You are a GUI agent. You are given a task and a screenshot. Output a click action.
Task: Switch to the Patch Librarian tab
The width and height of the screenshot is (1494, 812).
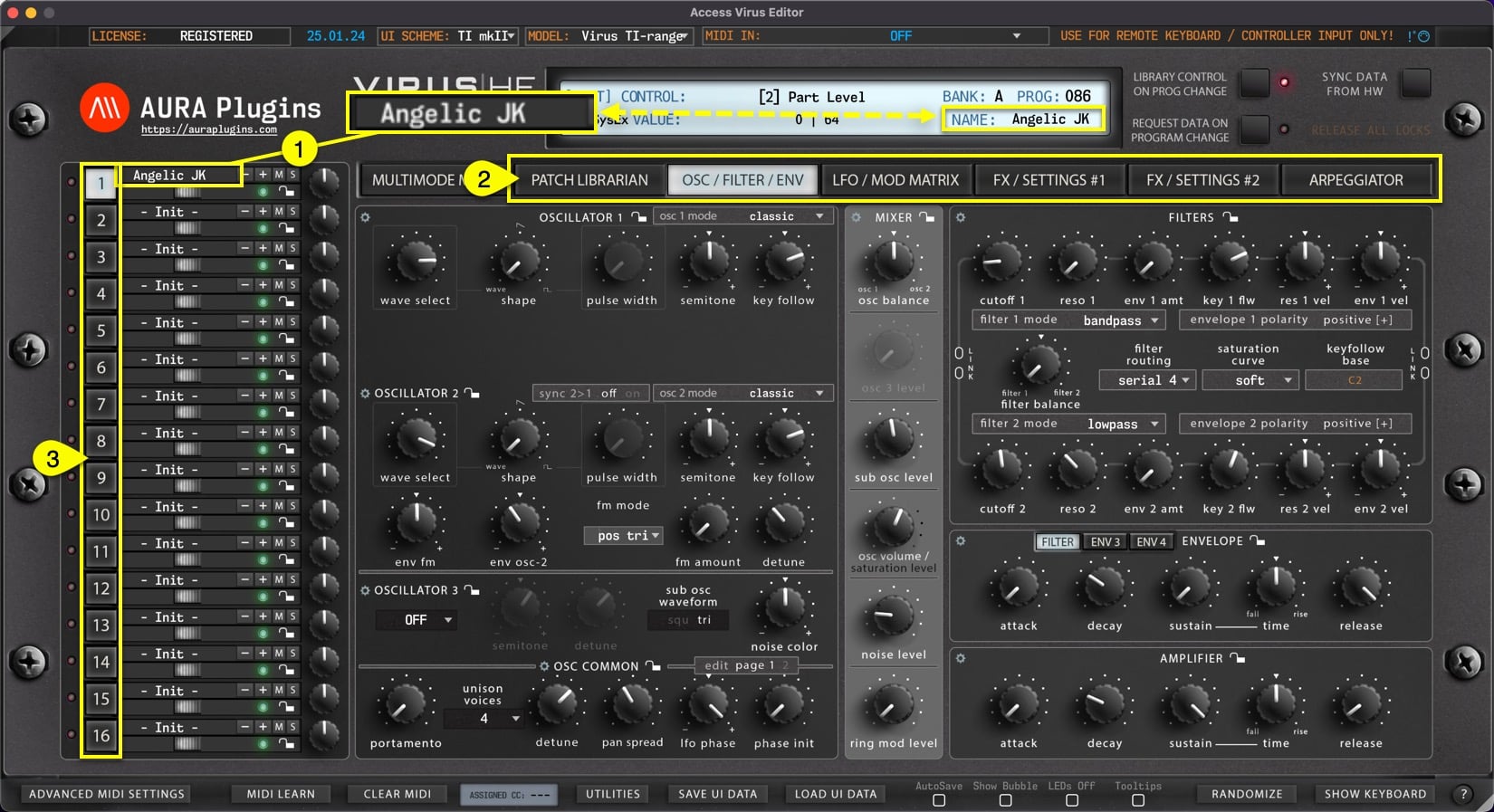pos(589,180)
